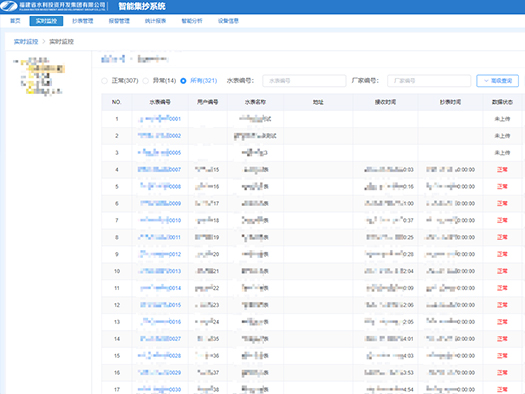Click row number 6 in NO. column
The image size is (525, 394).
tap(117, 203)
